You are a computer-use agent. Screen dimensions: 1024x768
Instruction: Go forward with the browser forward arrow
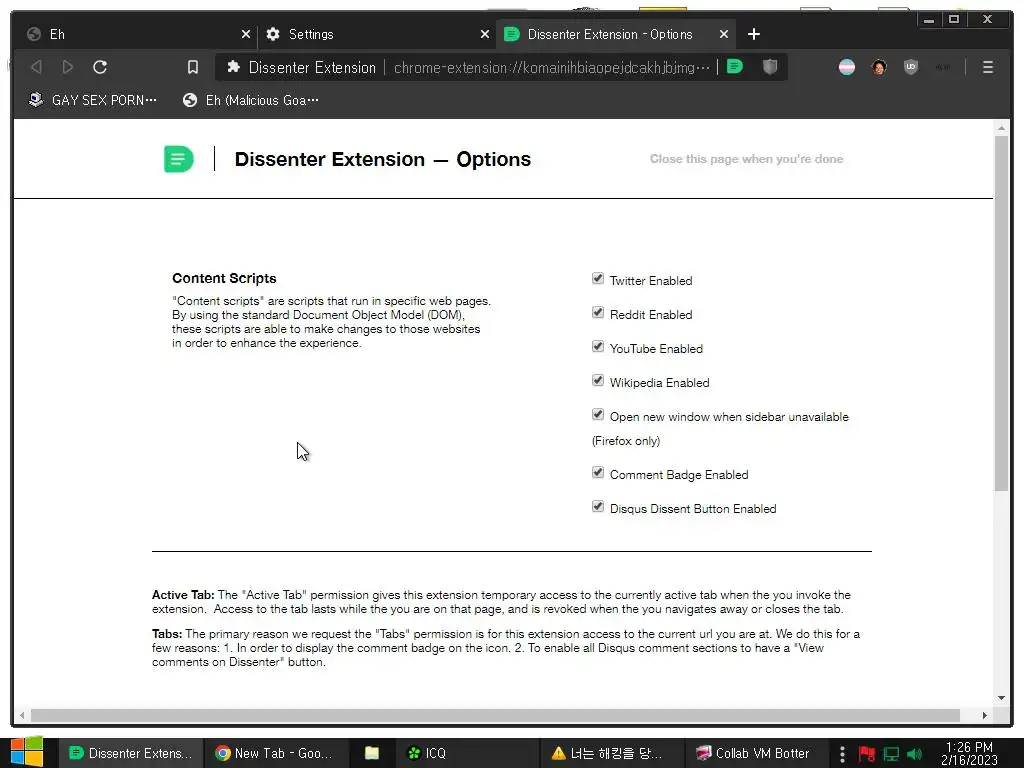68,67
